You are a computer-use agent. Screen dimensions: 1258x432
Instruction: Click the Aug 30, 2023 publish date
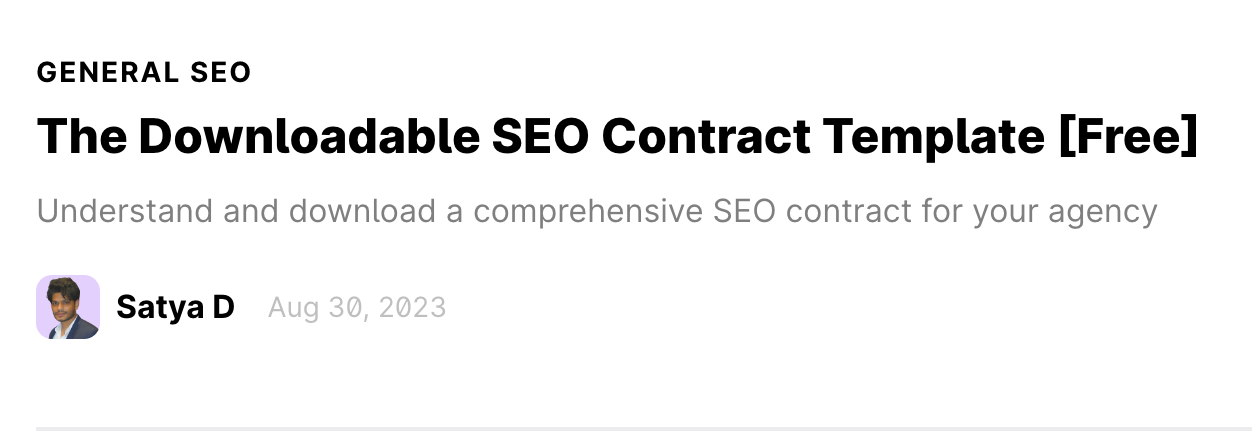[x=357, y=307]
